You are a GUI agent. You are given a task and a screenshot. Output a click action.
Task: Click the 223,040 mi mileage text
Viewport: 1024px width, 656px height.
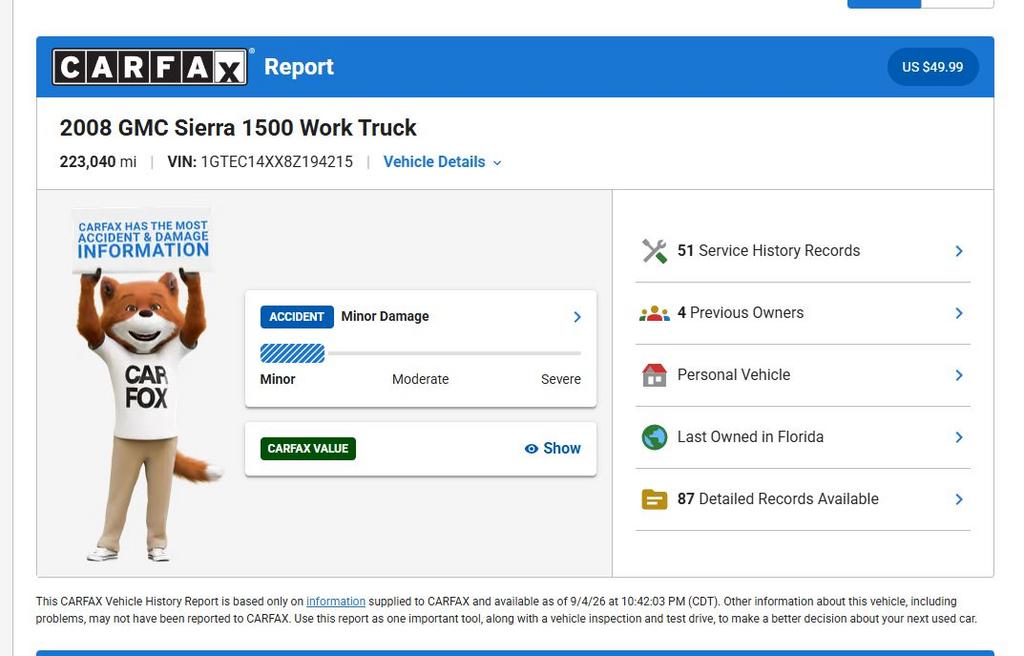click(98, 162)
